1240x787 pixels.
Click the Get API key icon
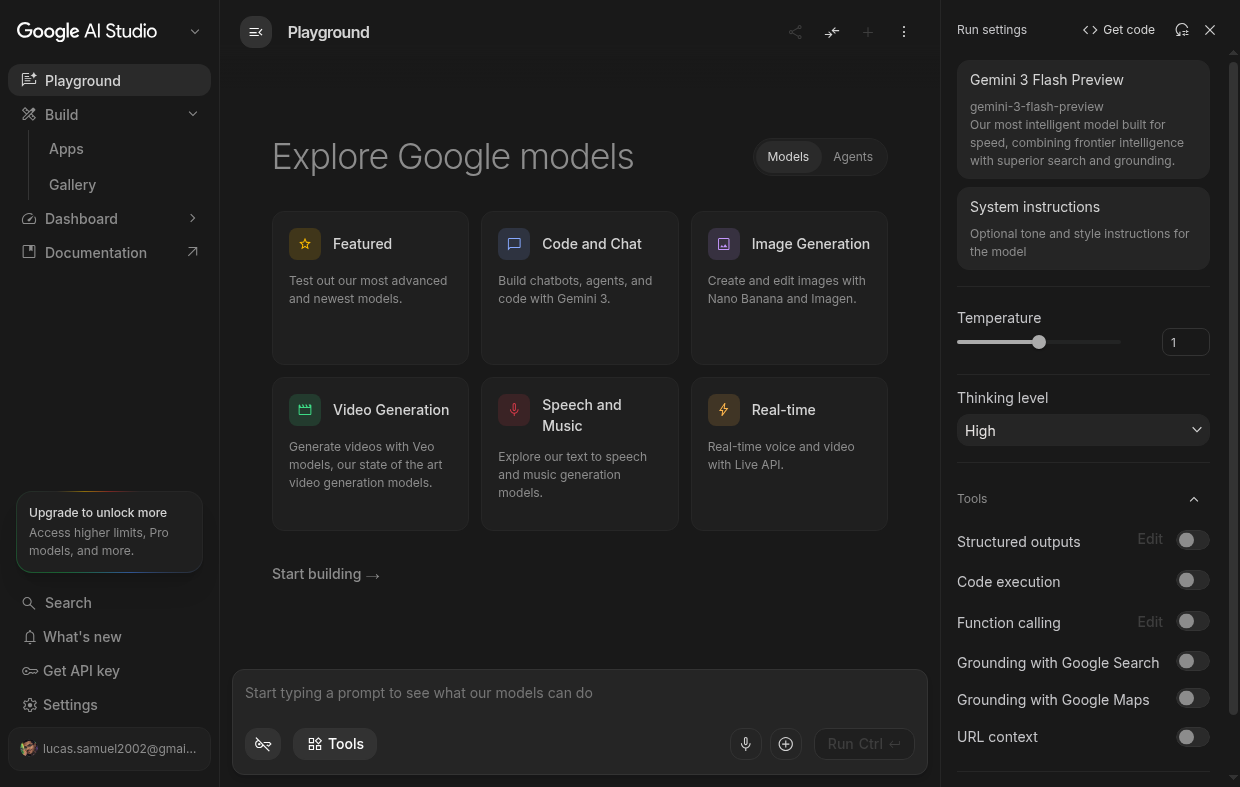pyautogui.click(x=29, y=671)
